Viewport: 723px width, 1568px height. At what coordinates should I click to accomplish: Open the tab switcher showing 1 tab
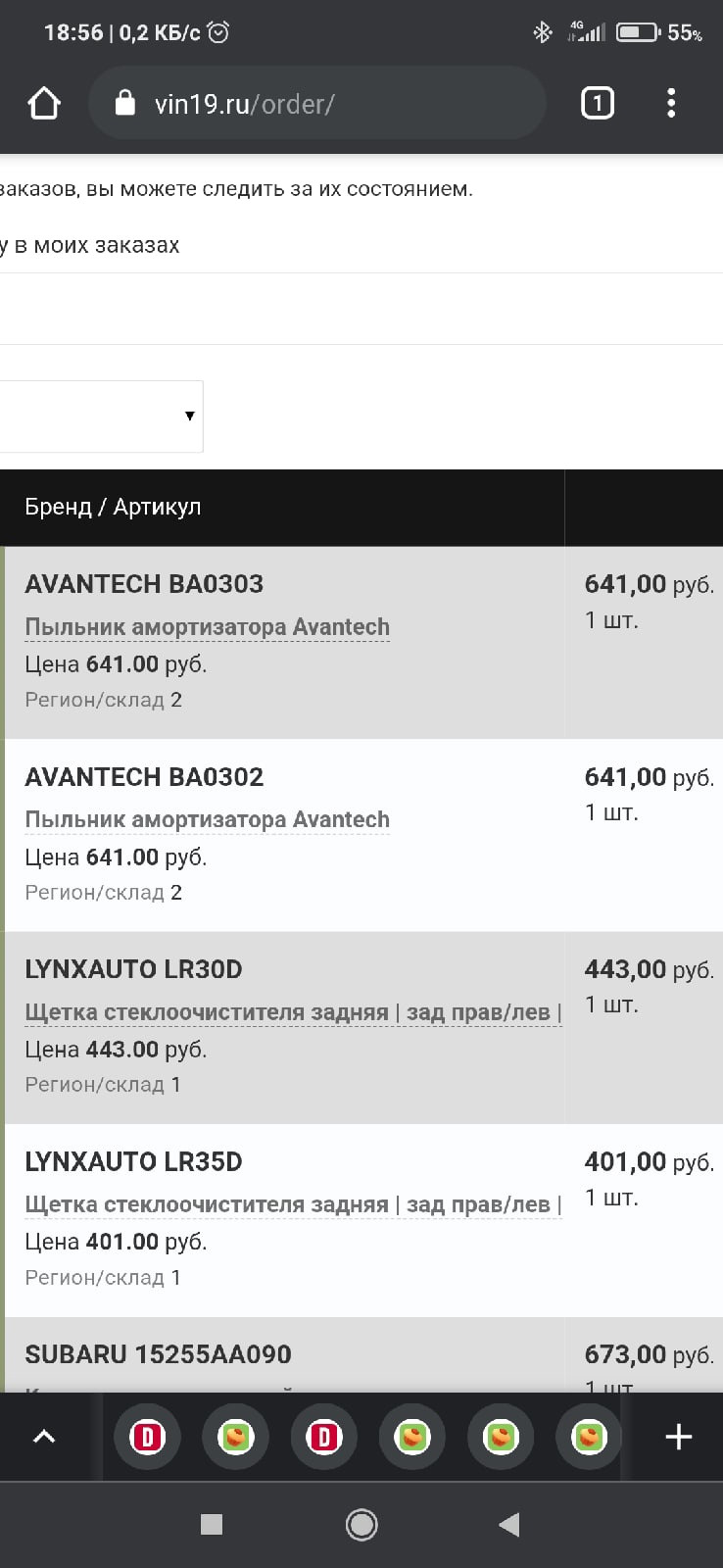[597, 103]
